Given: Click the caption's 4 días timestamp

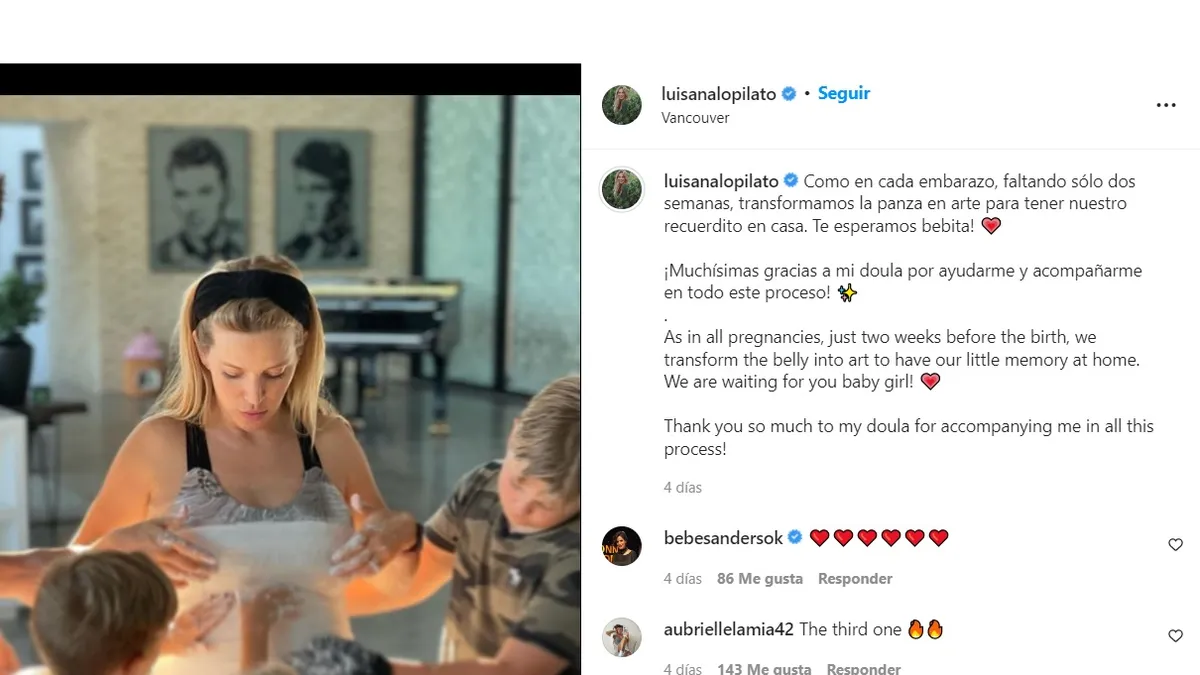Looking at the screenshot, I should [x=683, y=488].
